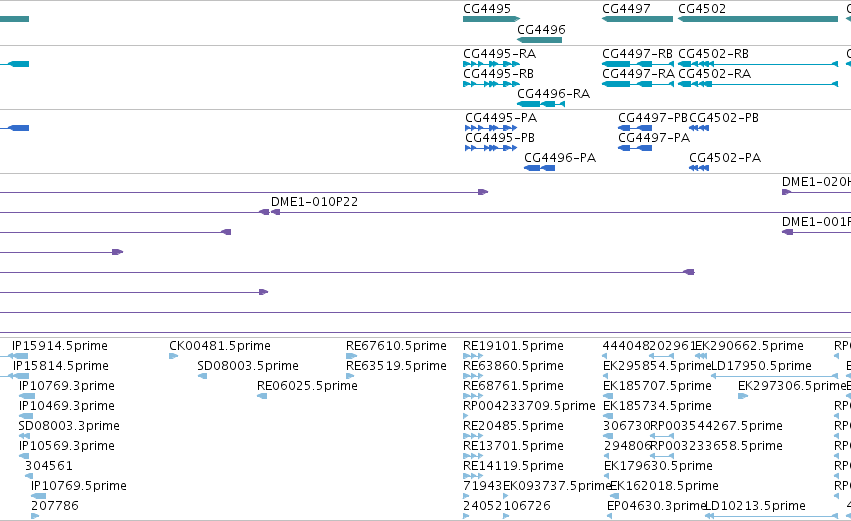Select the feature labeled 106726

point(527,506)
